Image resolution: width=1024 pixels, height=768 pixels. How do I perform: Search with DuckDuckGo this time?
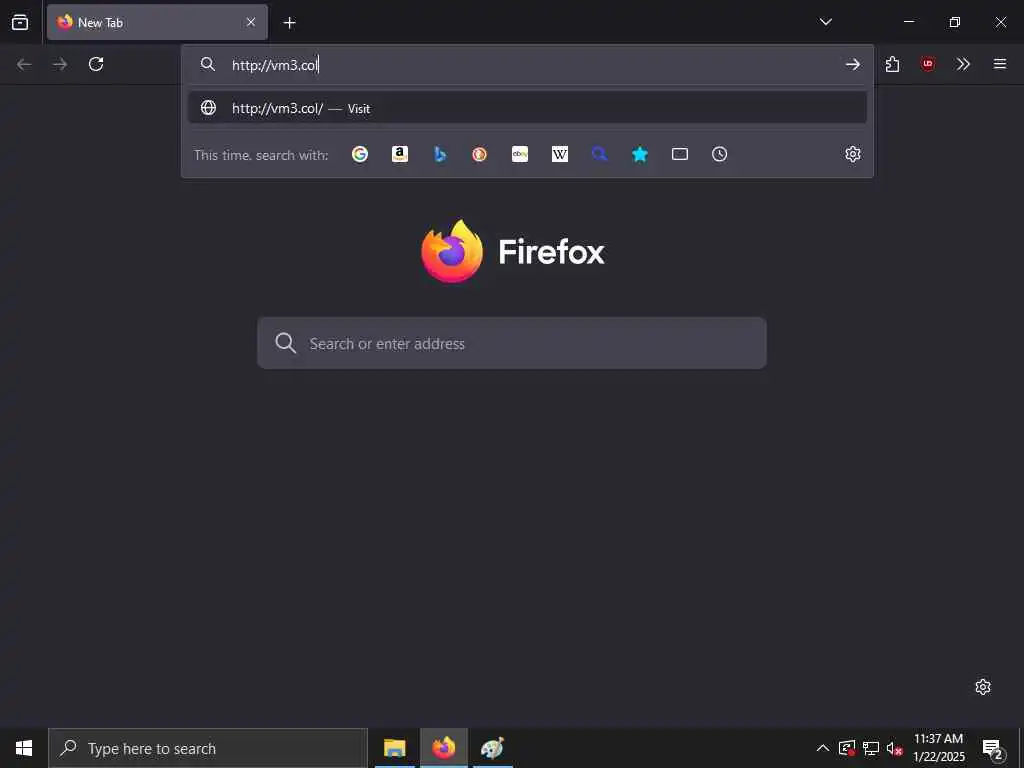(480, 154)
